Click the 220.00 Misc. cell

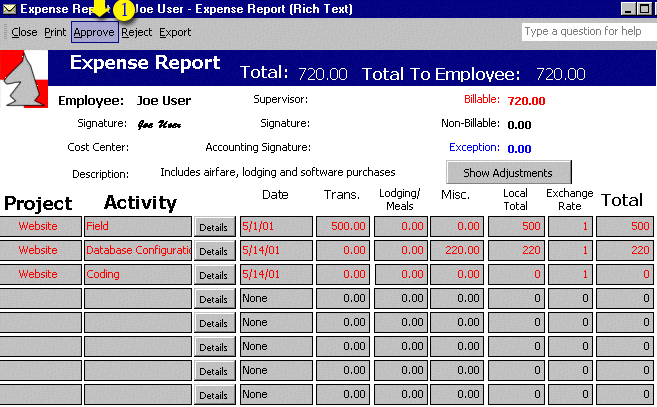(457, 250)
